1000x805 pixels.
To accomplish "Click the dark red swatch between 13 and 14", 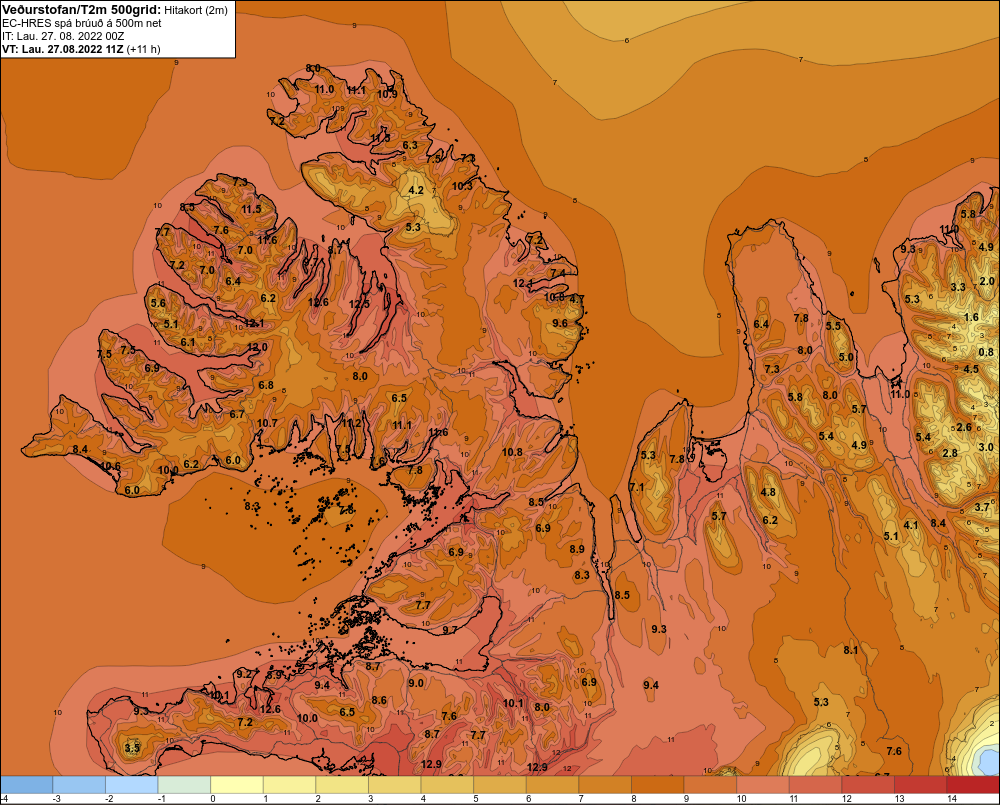I will point(920,785).
